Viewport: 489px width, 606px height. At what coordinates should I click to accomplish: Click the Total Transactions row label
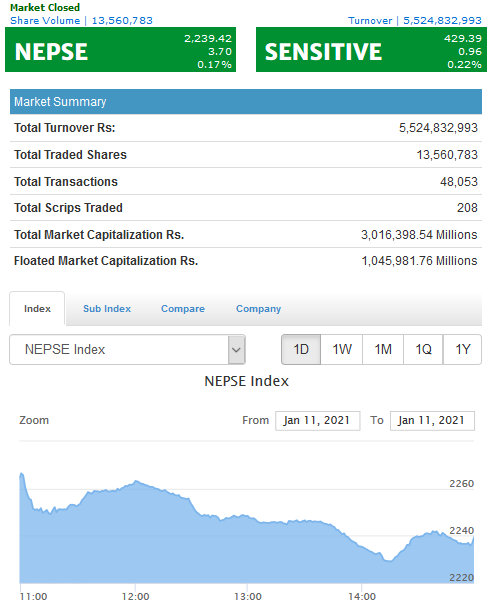click(x=66, y=182)
